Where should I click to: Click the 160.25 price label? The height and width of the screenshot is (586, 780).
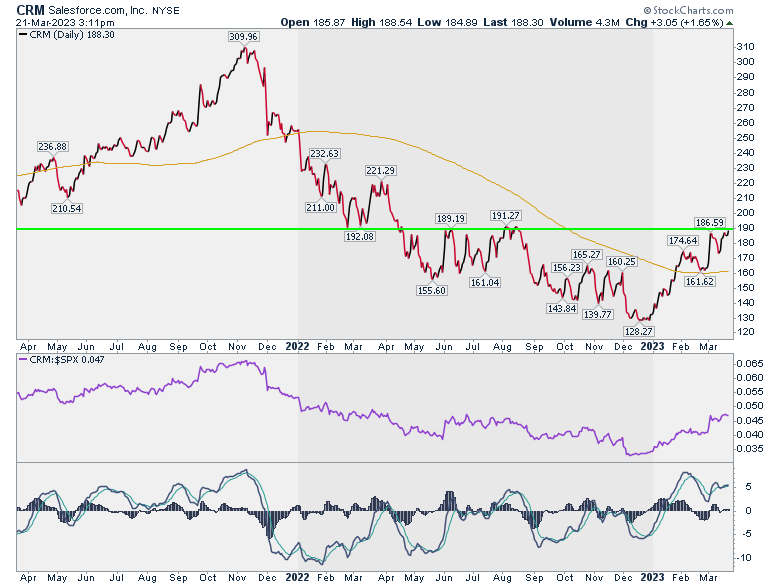tap(621, 262)
